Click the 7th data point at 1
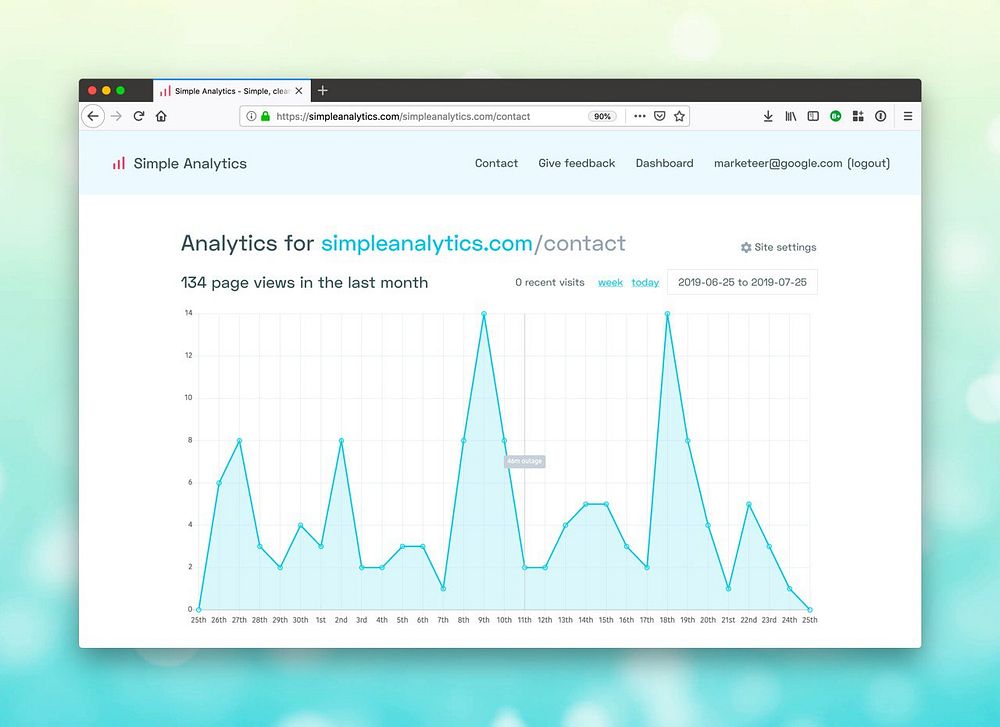This screenshot has height=727, width=1000. tap(443, 589)
